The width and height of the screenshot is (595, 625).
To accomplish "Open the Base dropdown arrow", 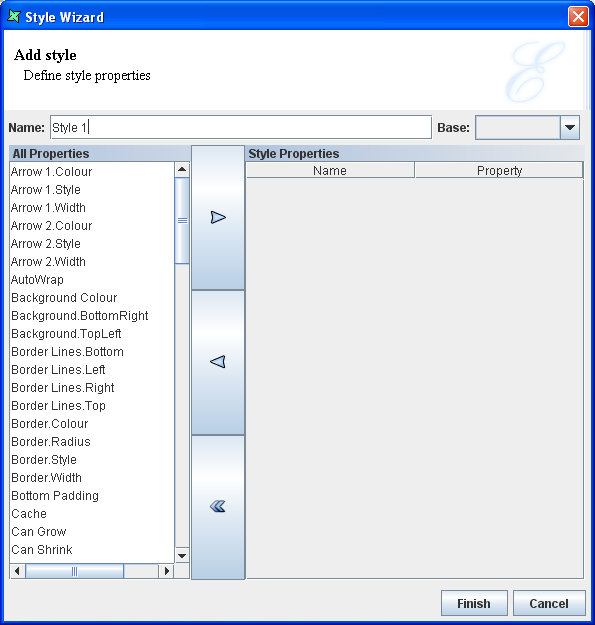I will click(570, 128).
